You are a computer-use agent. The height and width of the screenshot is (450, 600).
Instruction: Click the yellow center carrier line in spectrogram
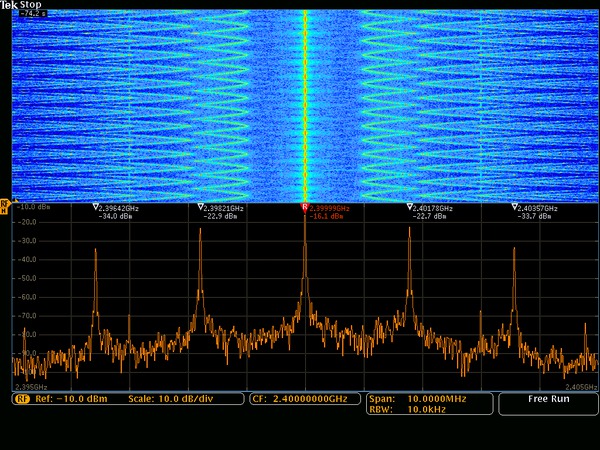[304, 100]
